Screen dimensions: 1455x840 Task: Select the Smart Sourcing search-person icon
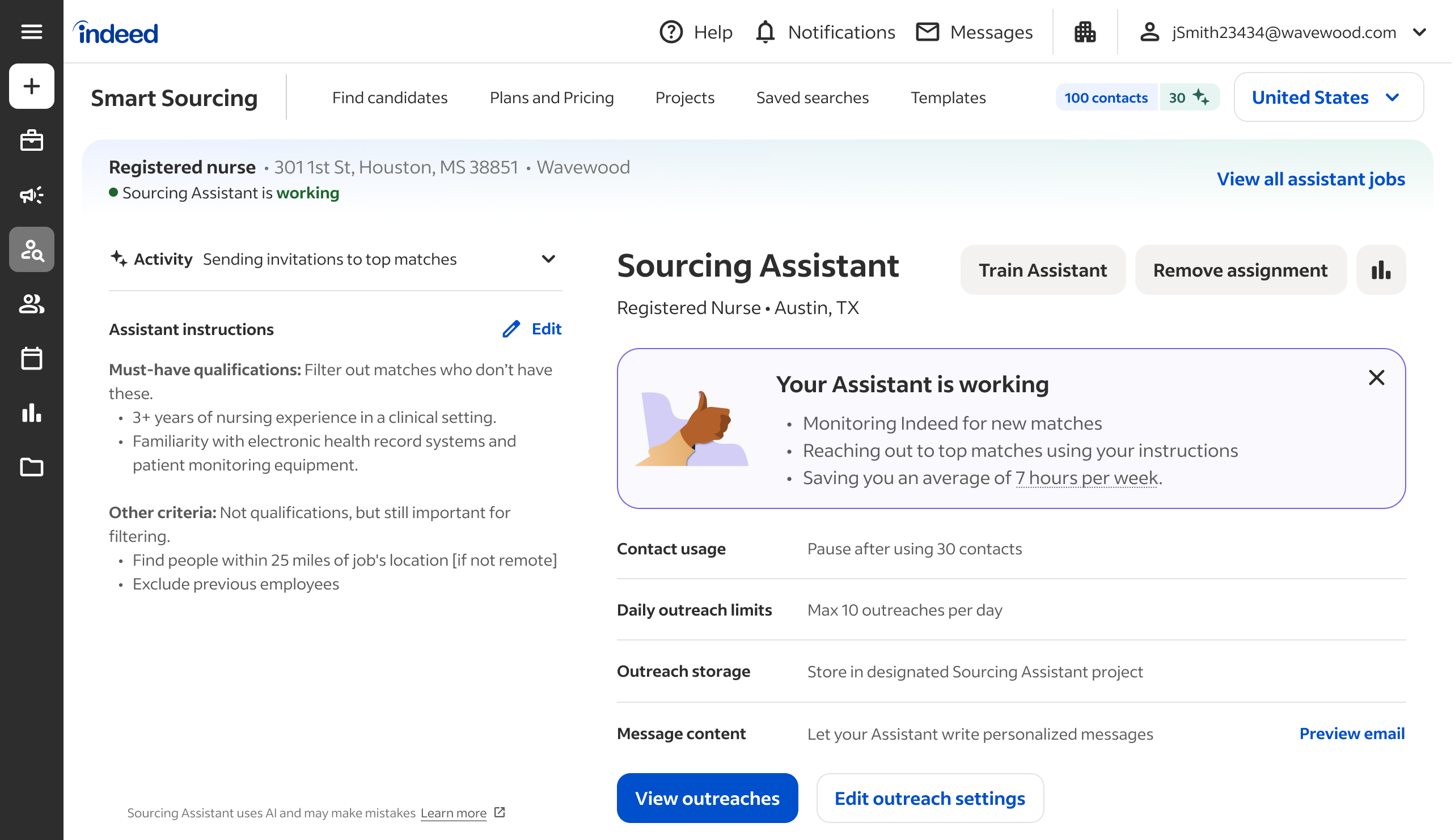31,249
